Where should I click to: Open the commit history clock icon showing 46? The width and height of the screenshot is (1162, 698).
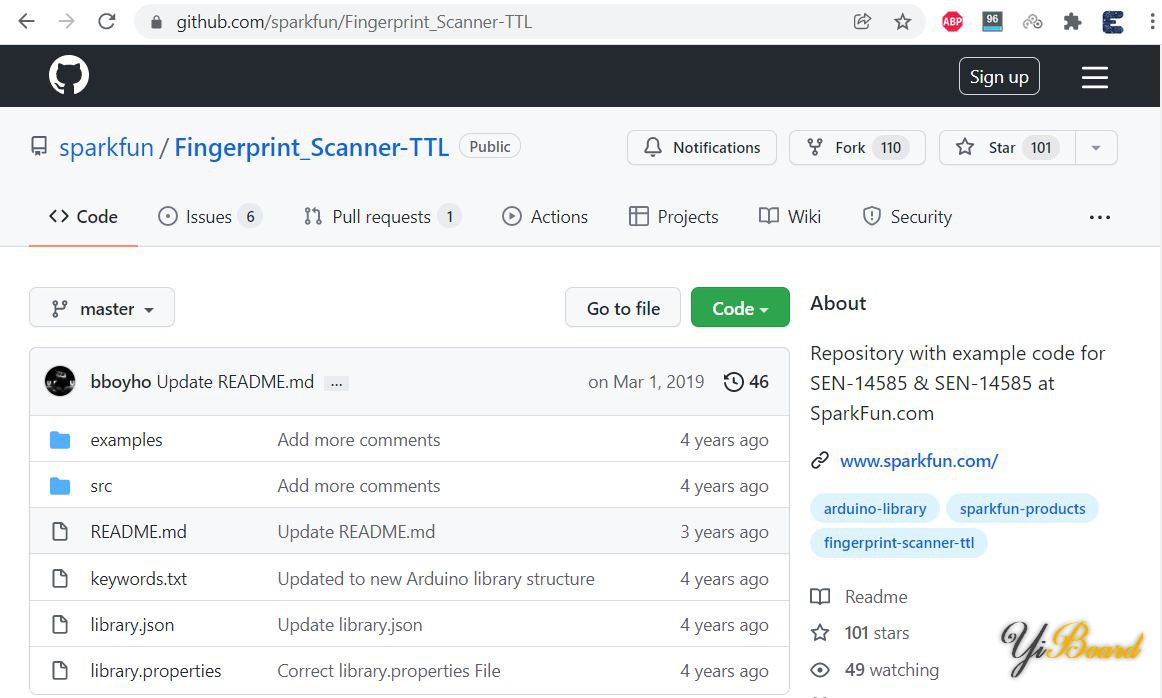click(733, 382)
